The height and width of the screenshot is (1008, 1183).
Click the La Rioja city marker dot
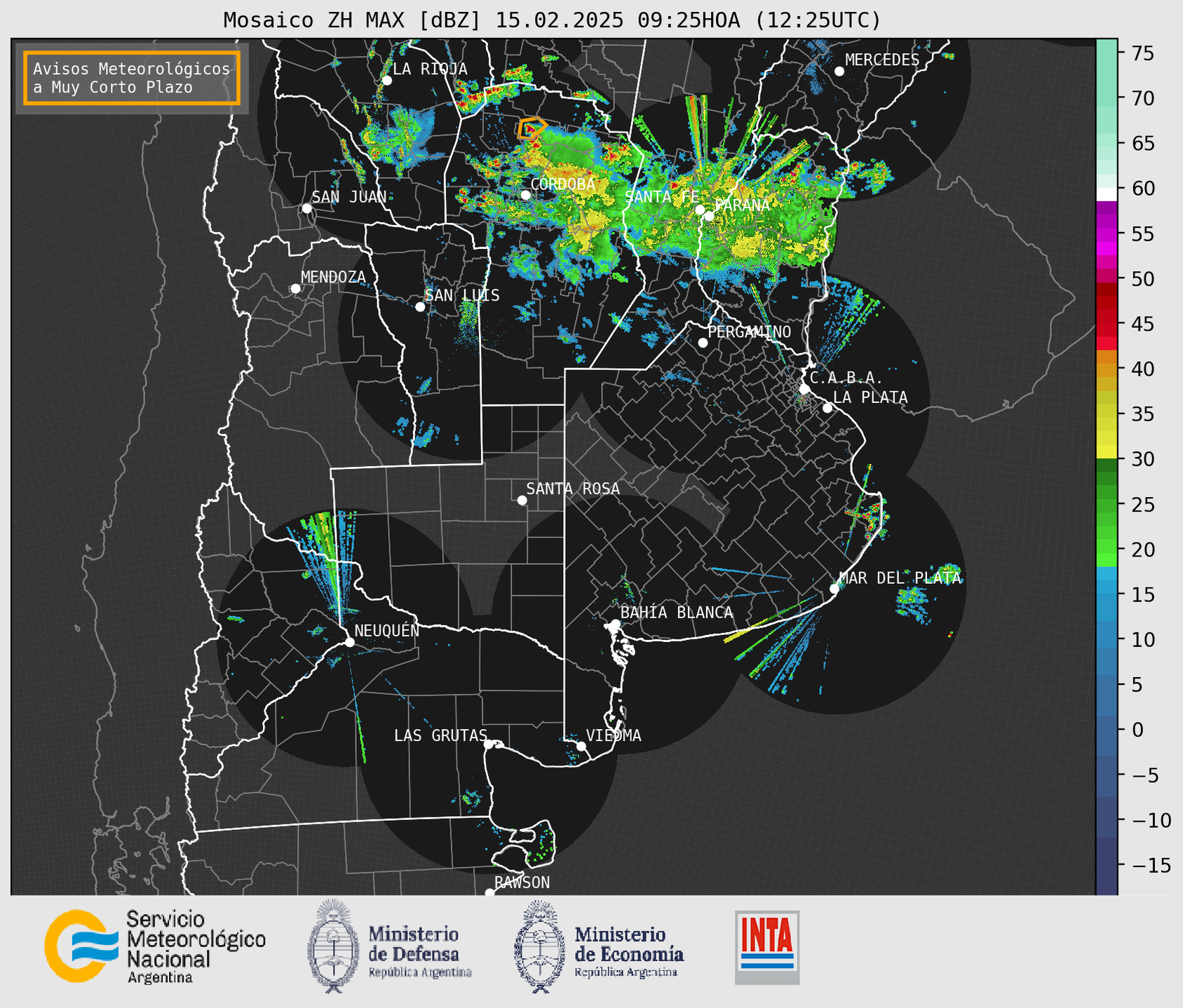pos(386,81)
